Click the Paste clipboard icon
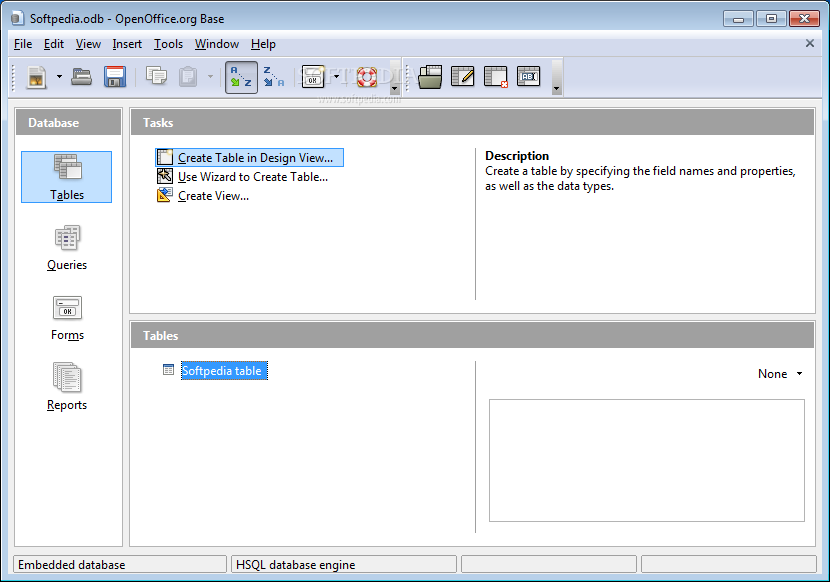The width and height of the screenshot is (830, 582). pyautogui.click(x=188, y=77)
